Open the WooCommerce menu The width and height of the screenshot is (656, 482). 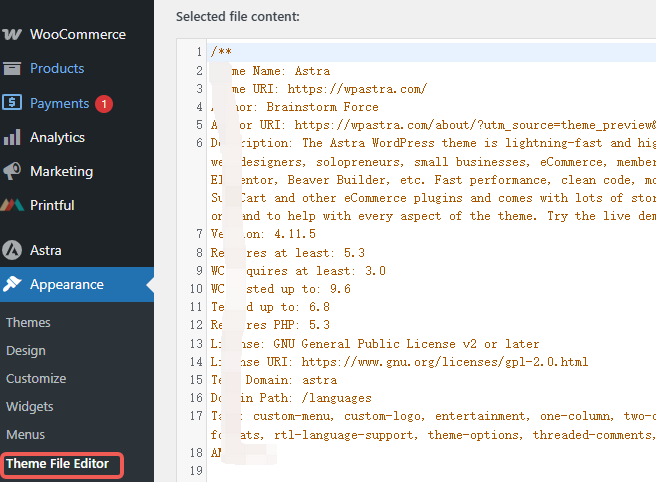click(77, 34)
